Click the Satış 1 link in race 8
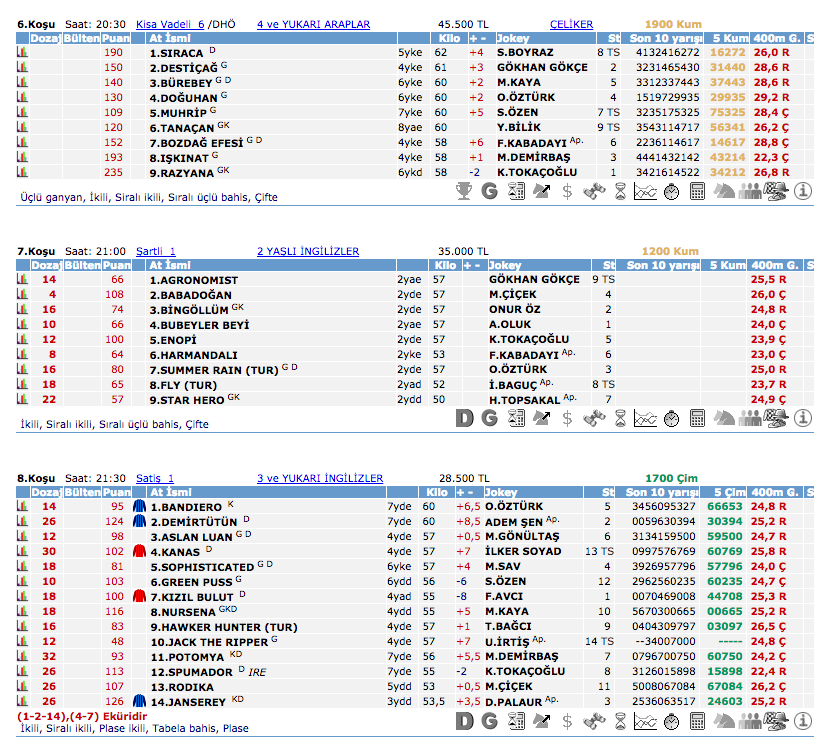The height and width of the screenshot is (751, 831). [x=154, y=478]
